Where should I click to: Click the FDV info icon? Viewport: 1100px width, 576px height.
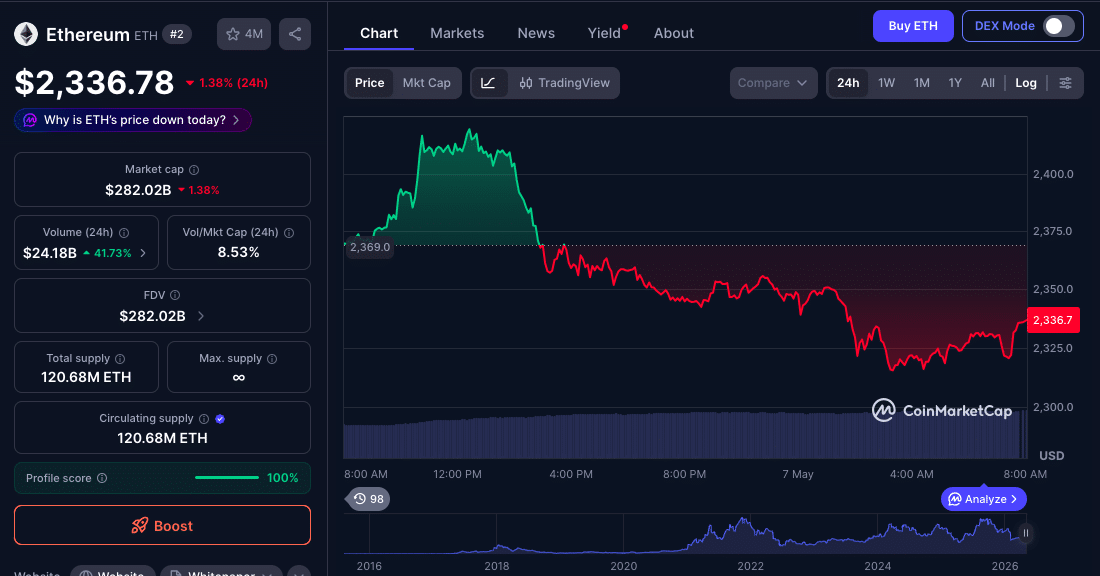(175, 295)
